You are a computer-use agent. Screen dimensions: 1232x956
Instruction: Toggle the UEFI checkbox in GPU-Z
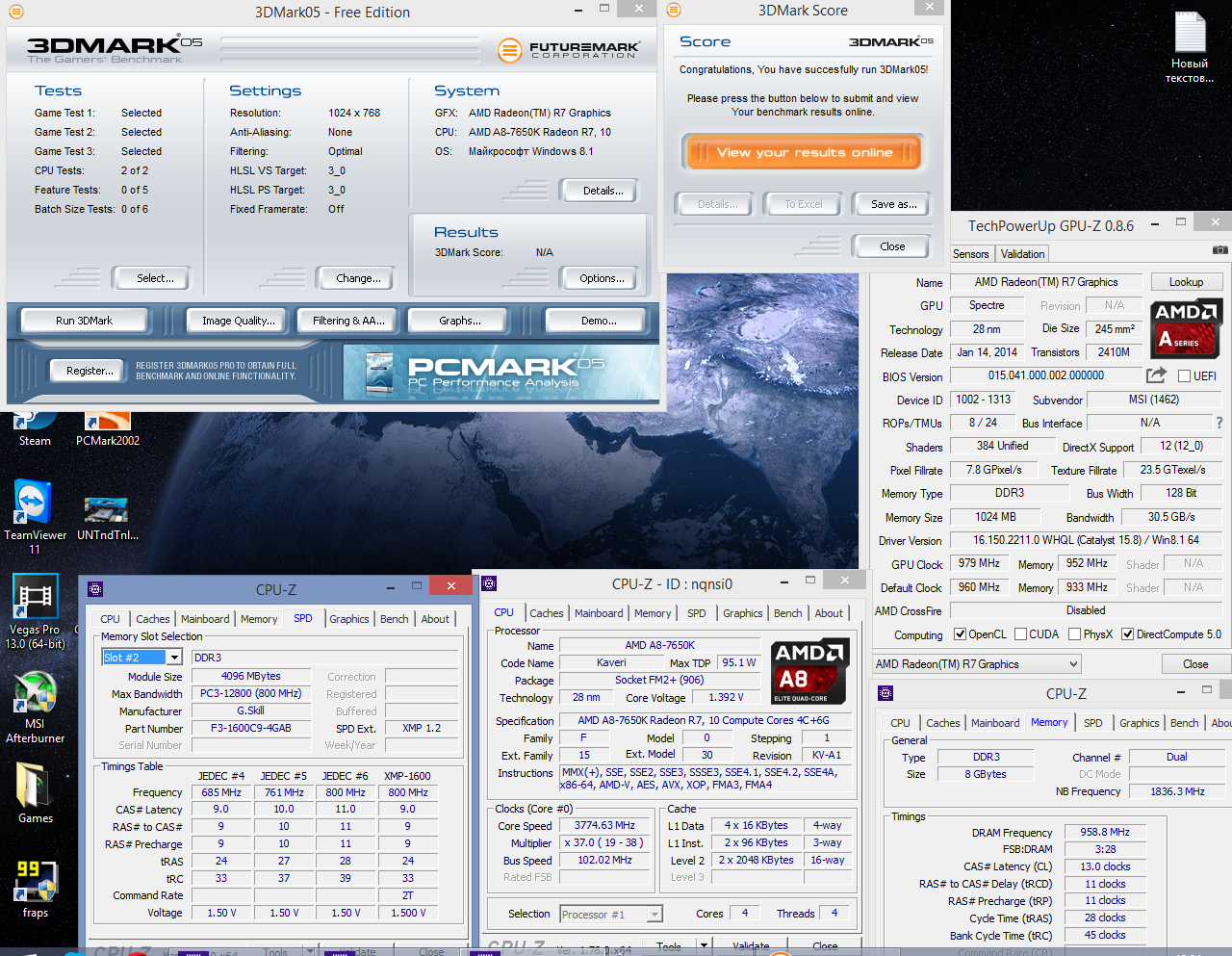[1184, 375]
